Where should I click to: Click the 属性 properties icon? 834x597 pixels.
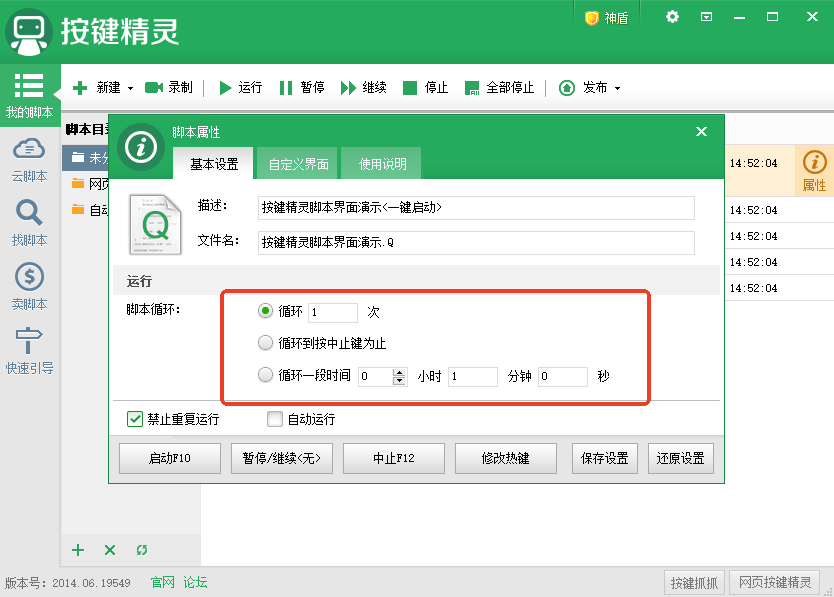click(814, 170)
